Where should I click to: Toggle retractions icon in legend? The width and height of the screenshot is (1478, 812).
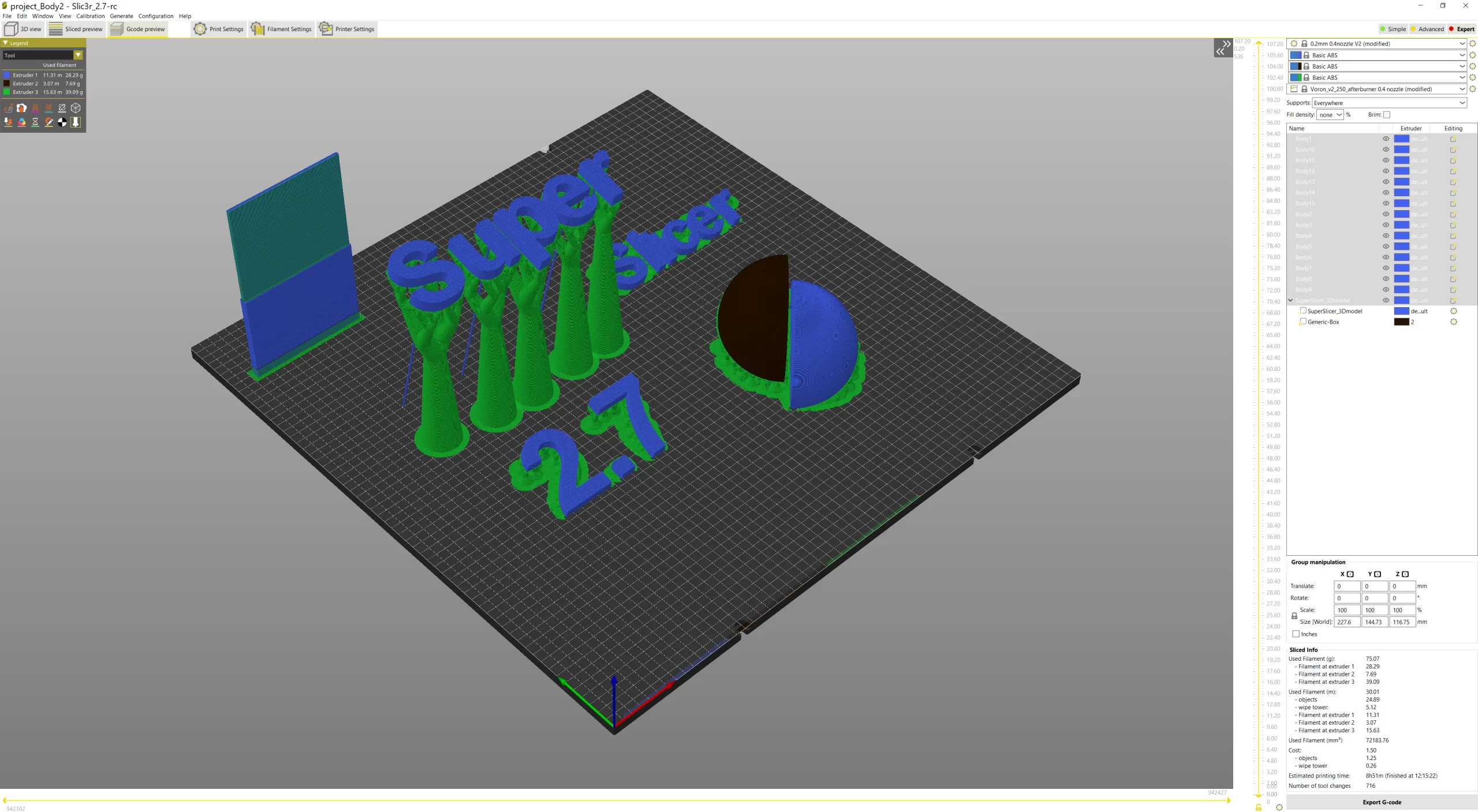pyautogui.click(x=35, y=108)
